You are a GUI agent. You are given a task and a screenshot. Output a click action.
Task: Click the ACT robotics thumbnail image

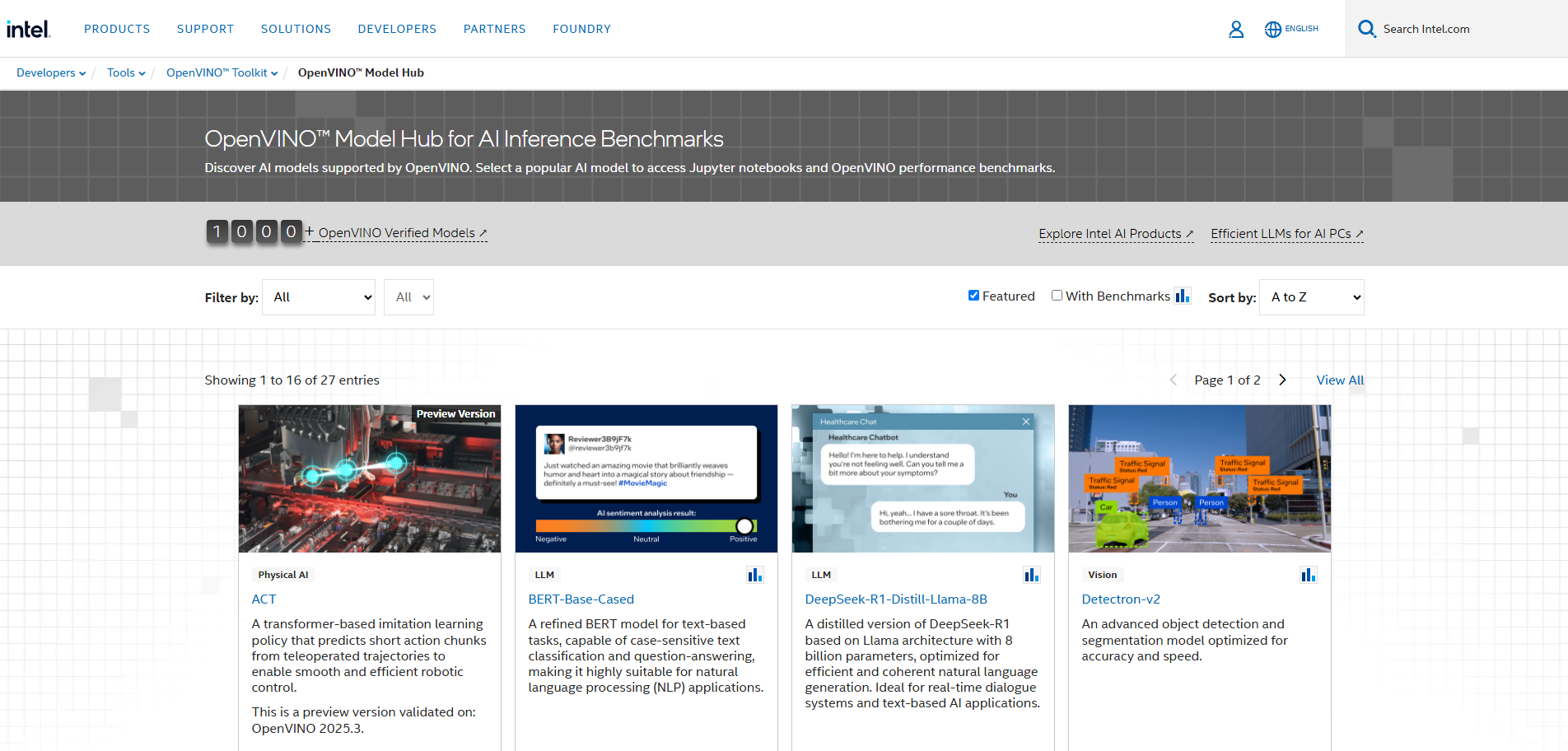pos(370,478)
